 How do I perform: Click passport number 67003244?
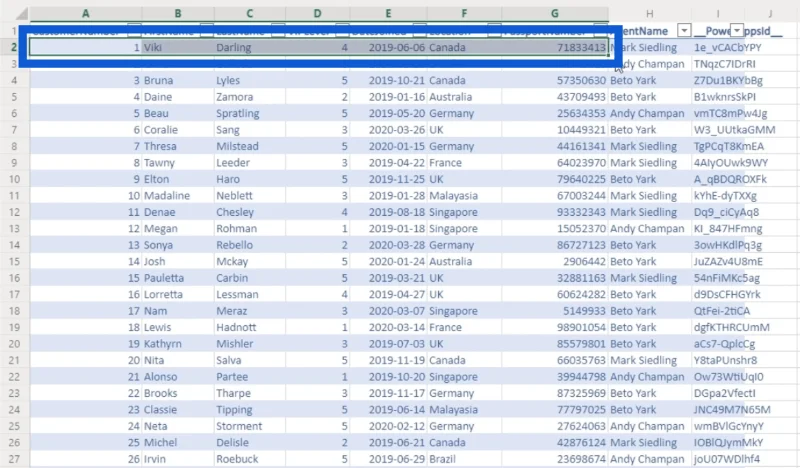(x=555, y=195)
